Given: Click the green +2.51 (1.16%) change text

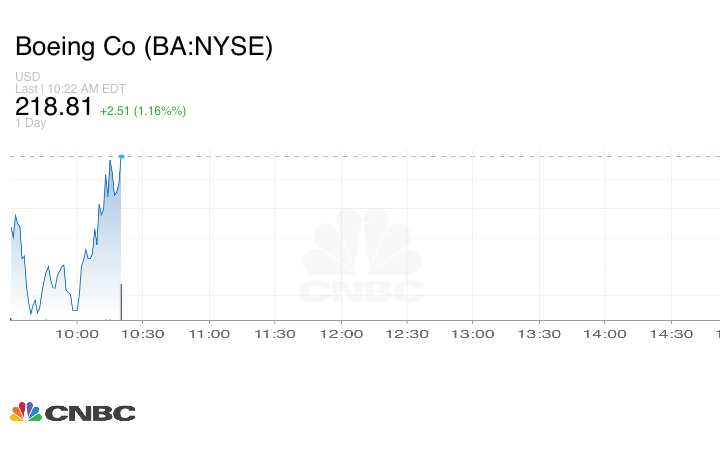Looking at the screenshot, I should [x=143, y=110].
